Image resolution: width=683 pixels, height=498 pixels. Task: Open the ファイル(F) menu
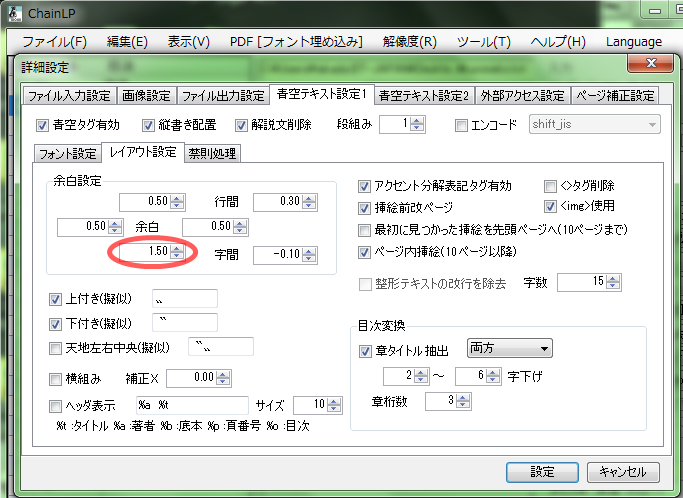tap(54, 42)
